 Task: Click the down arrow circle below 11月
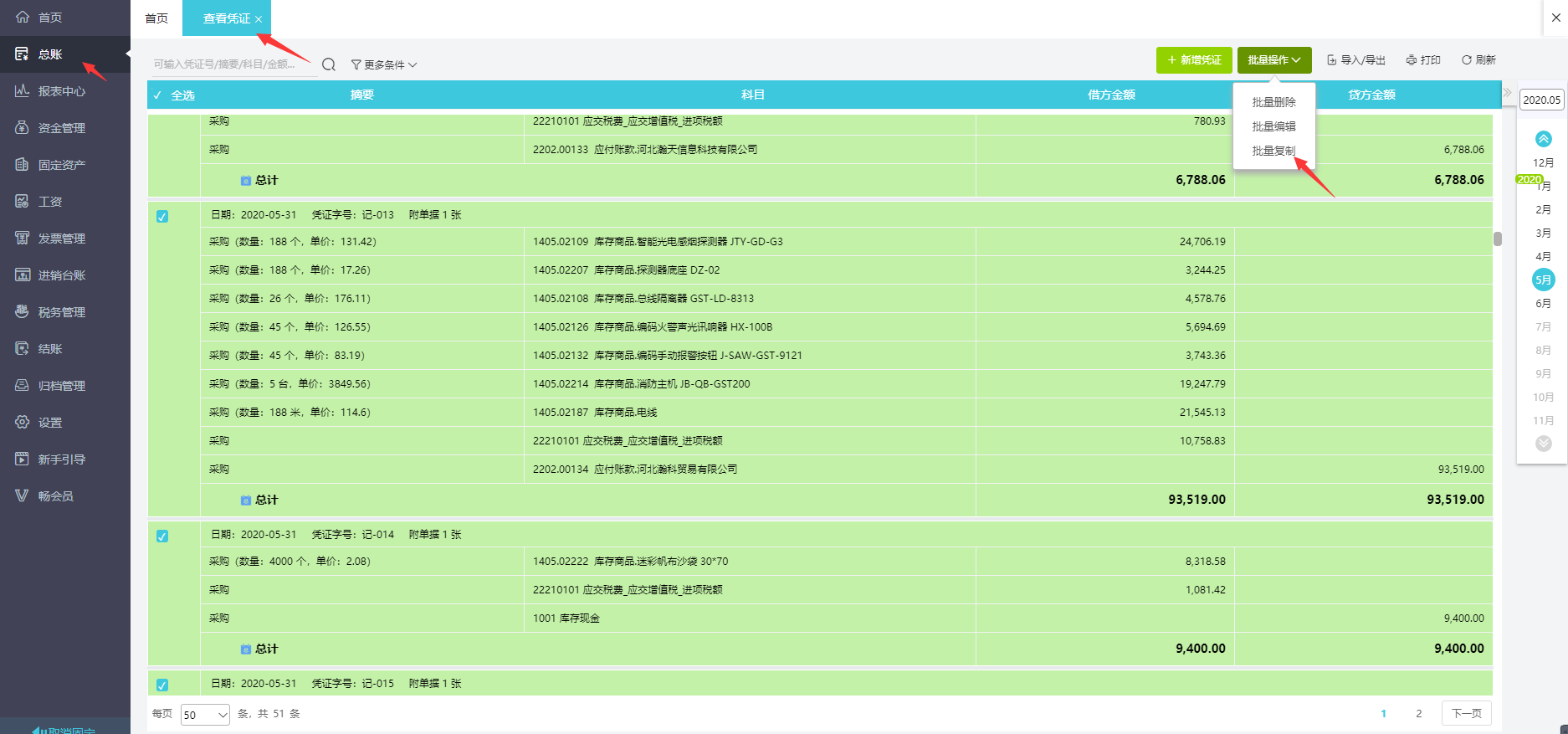(x=1544, y=444)
